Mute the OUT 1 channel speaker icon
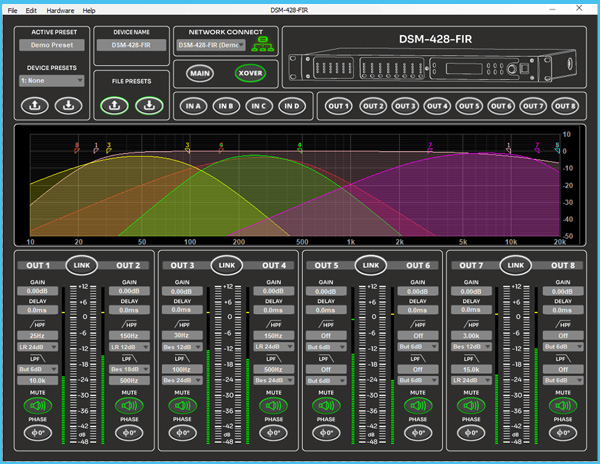The height and width of the screenshot is (464, 600). click(39, 407)
